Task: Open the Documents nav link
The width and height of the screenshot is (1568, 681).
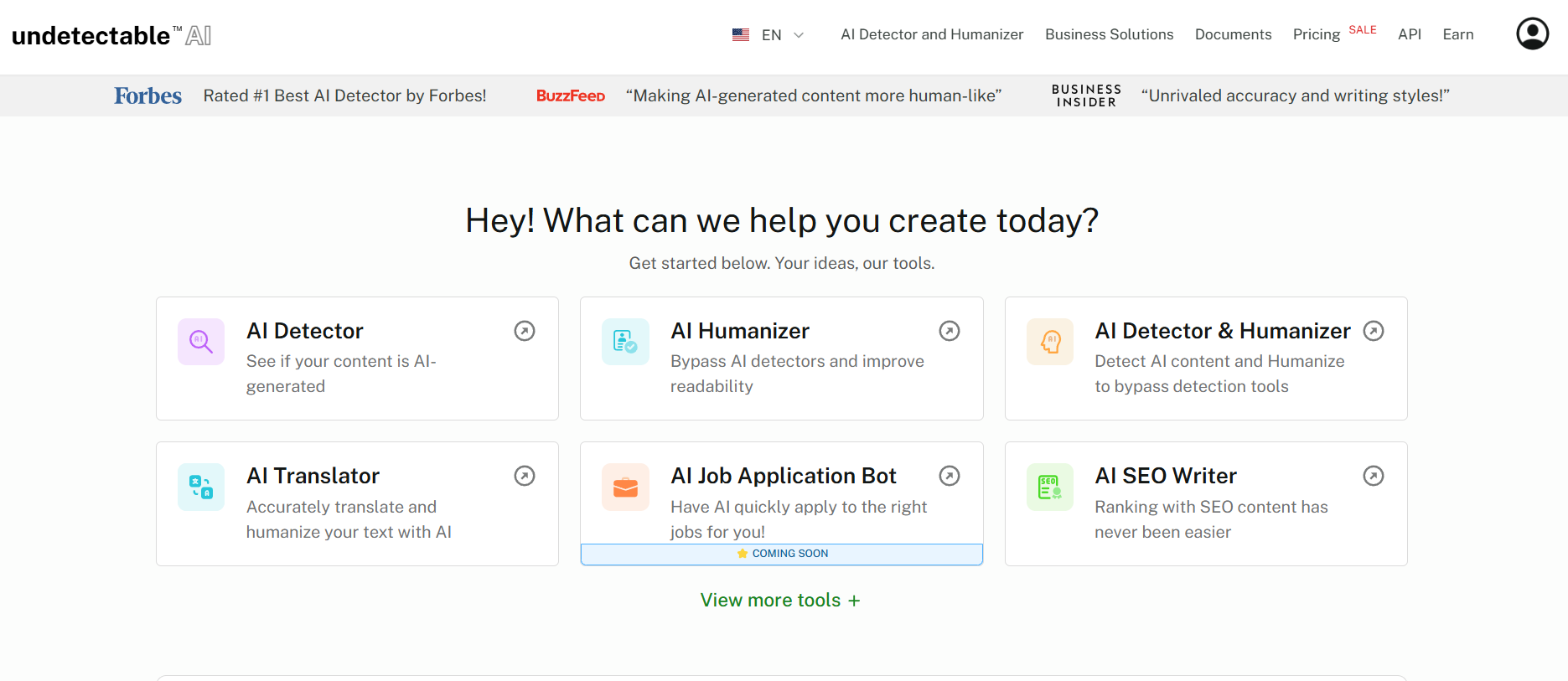Action: [1233, 34]
